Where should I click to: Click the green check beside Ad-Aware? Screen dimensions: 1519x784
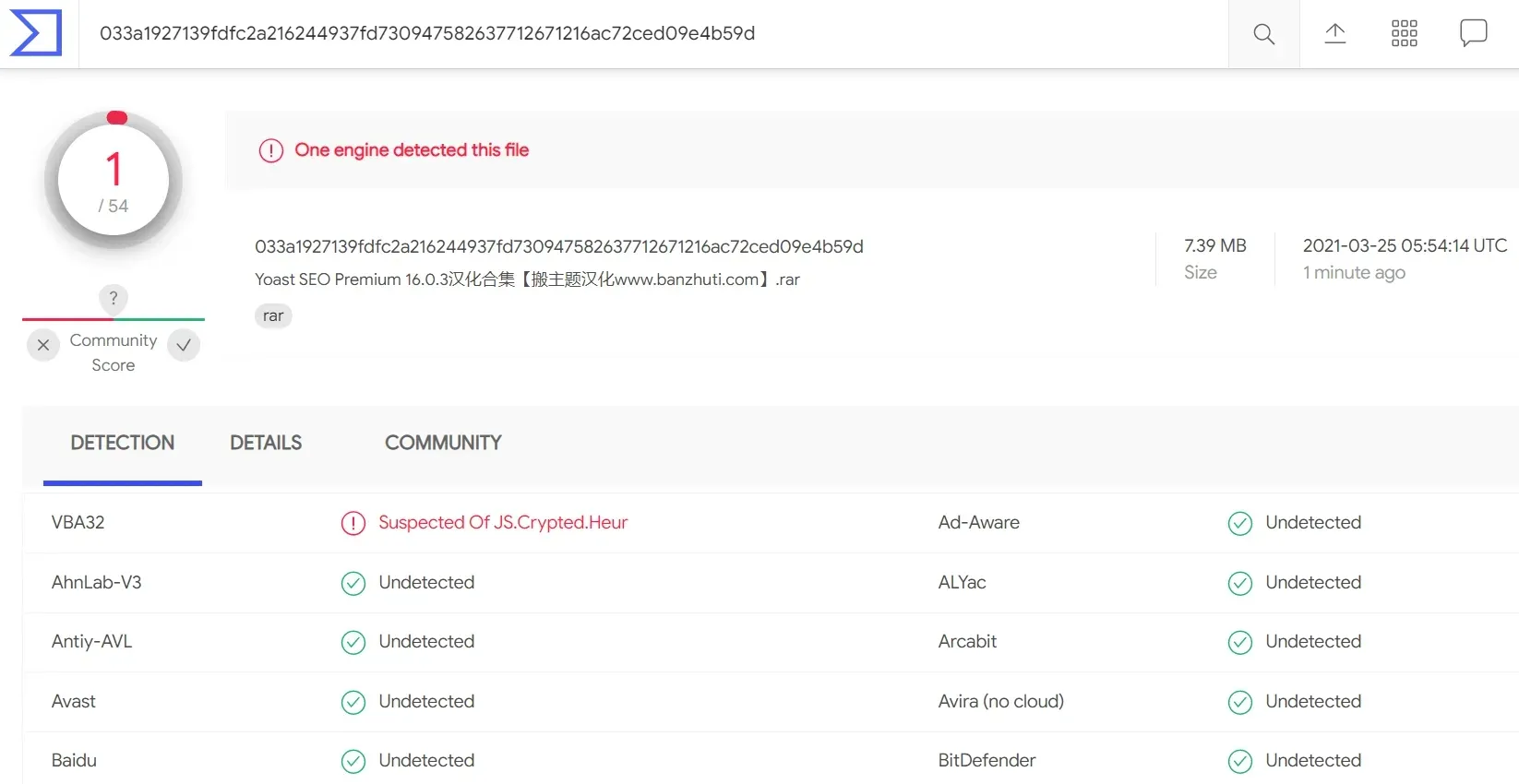(x=1239, y=523)
